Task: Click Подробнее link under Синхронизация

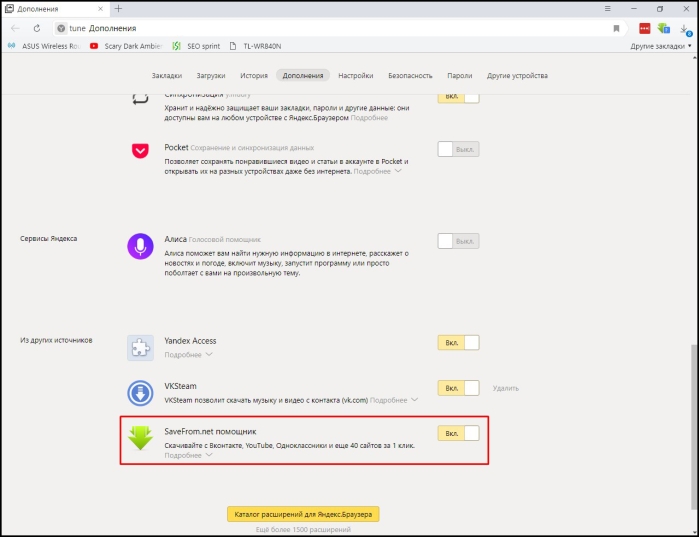Action: tap(369, 118)
